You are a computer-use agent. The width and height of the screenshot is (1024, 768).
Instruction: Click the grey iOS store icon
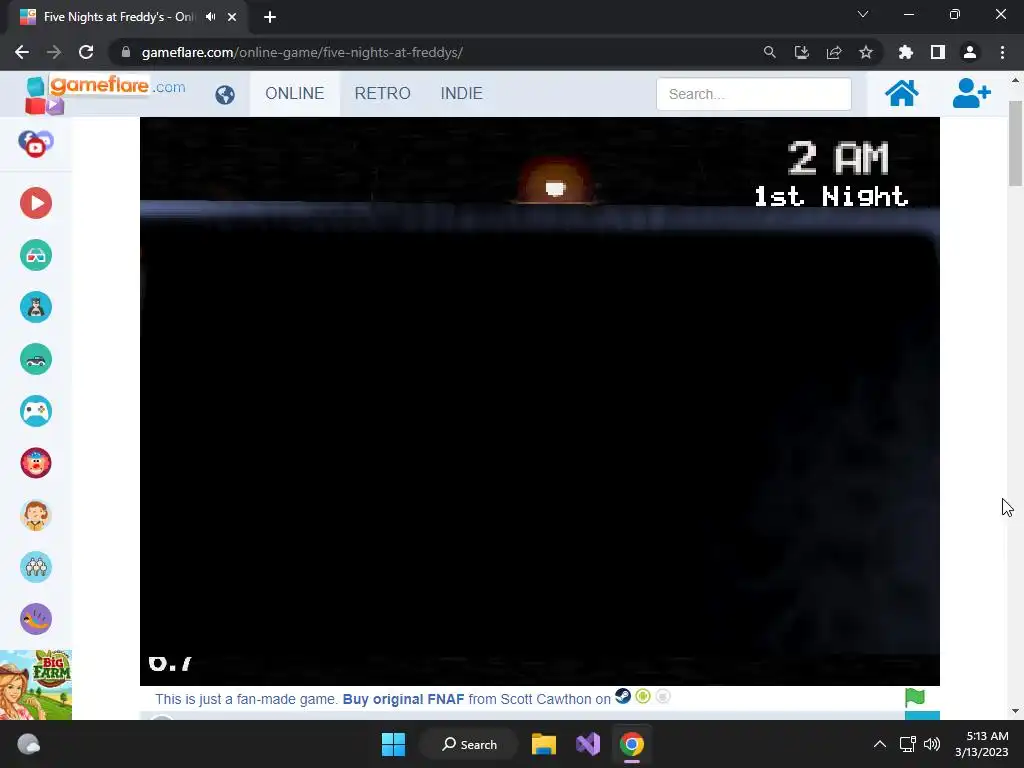663,696
